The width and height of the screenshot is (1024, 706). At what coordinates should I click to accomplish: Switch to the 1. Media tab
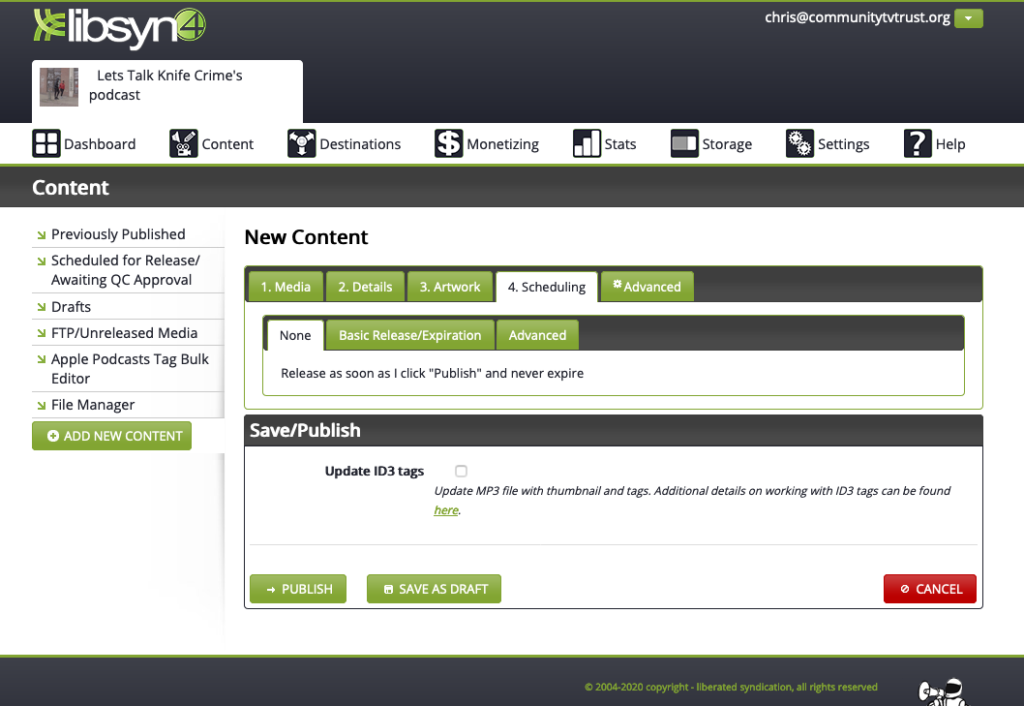285,287
